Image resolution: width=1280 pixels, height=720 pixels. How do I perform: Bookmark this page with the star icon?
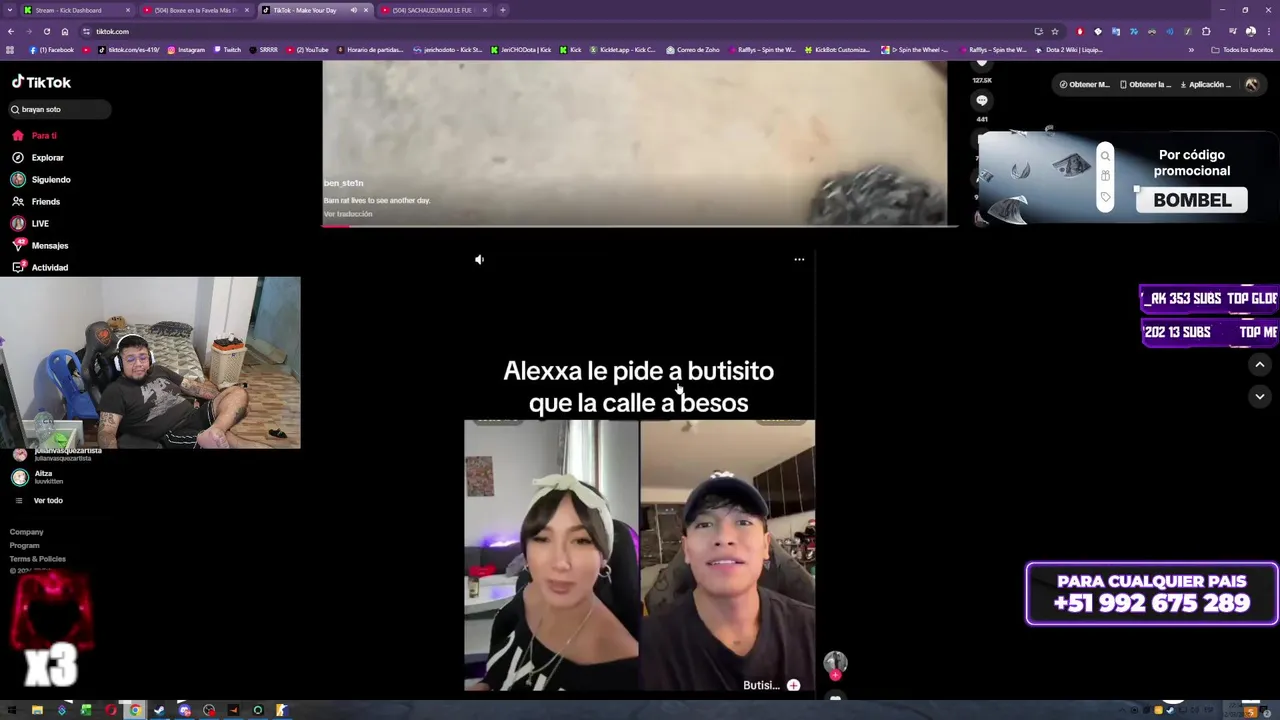click(1055, 31)
